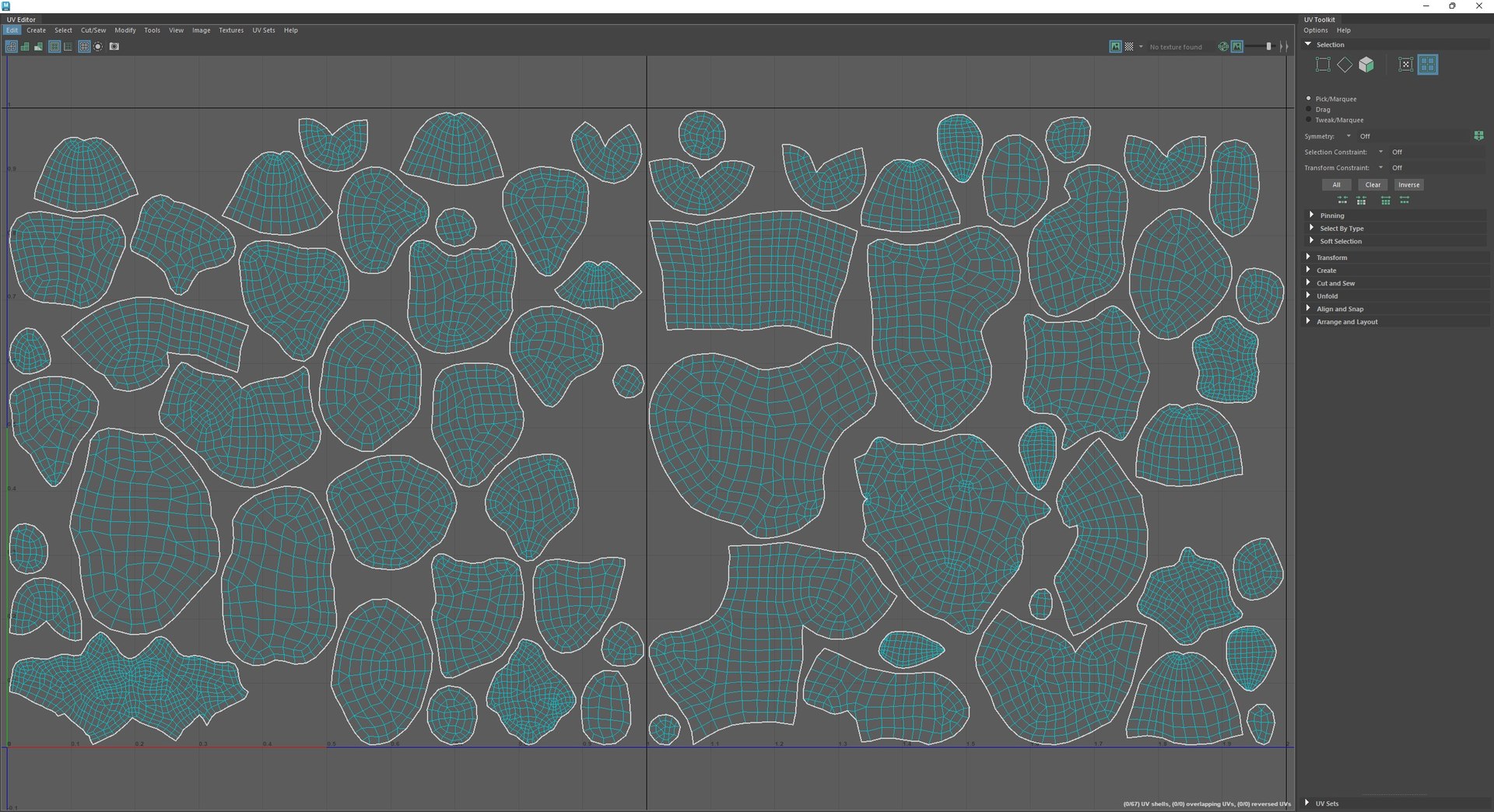Click the wireframe display icon in UV Editor toolbar
The image size is (1494, 812).
[x=11, y=47]
